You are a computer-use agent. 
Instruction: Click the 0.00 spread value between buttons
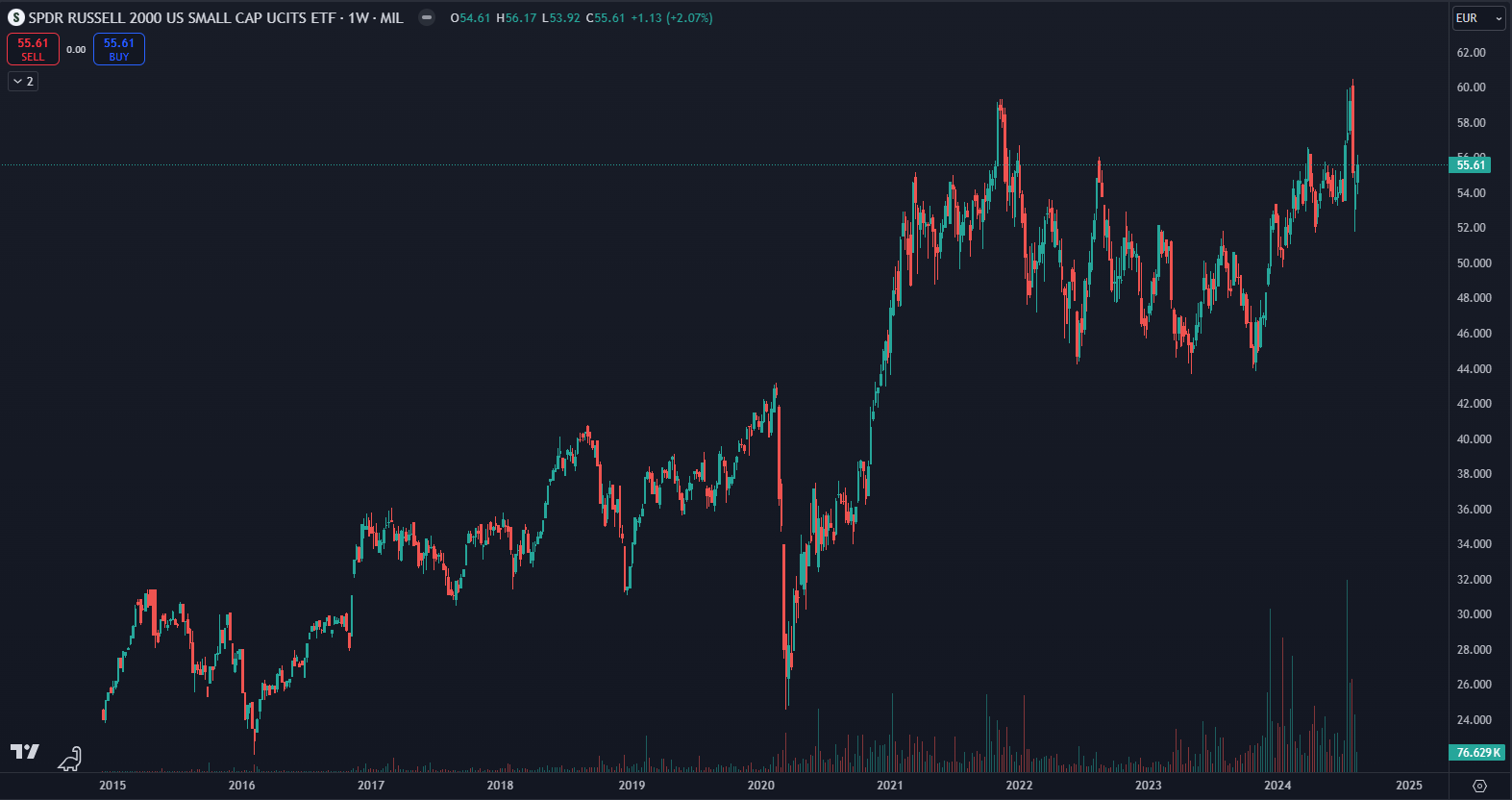[76, 49]
